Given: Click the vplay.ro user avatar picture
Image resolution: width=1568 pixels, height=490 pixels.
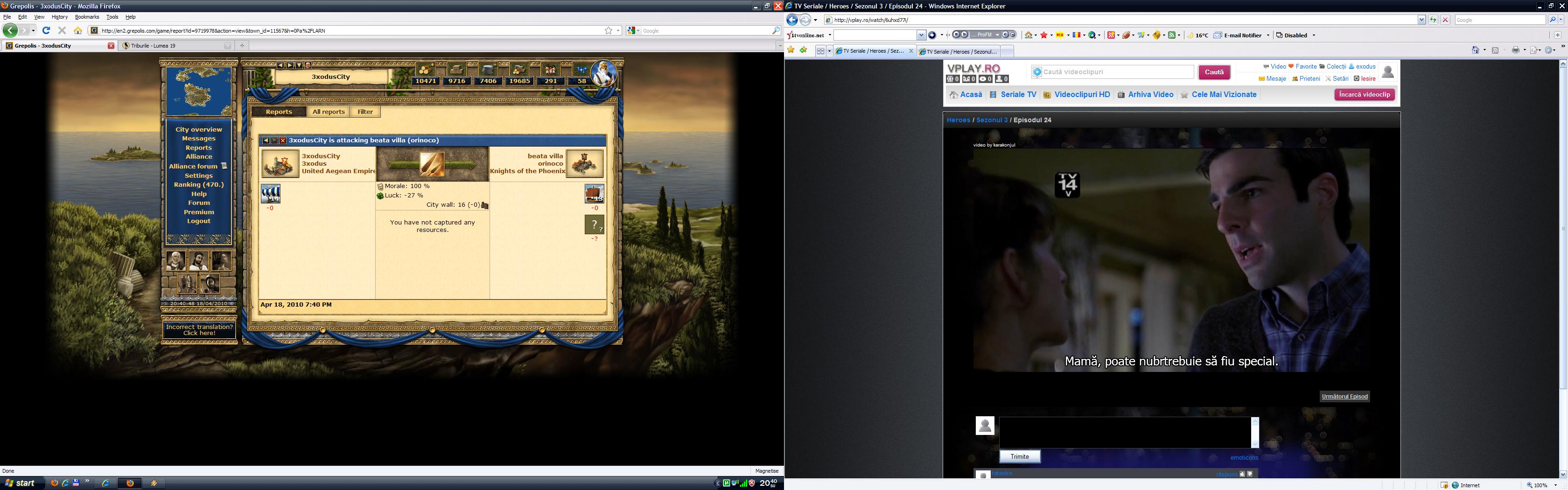Looking at the screenshot, I should point(1388,72).
